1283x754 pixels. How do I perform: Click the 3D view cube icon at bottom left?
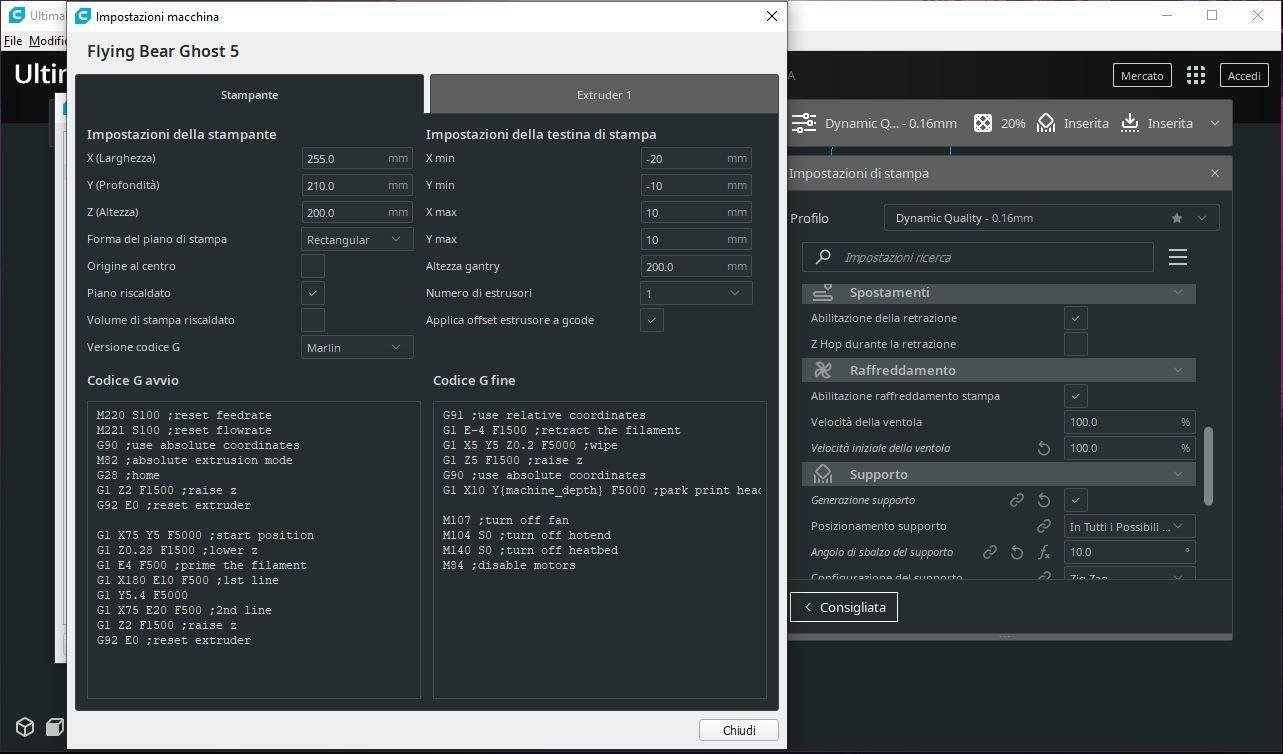tap(25, 727)
